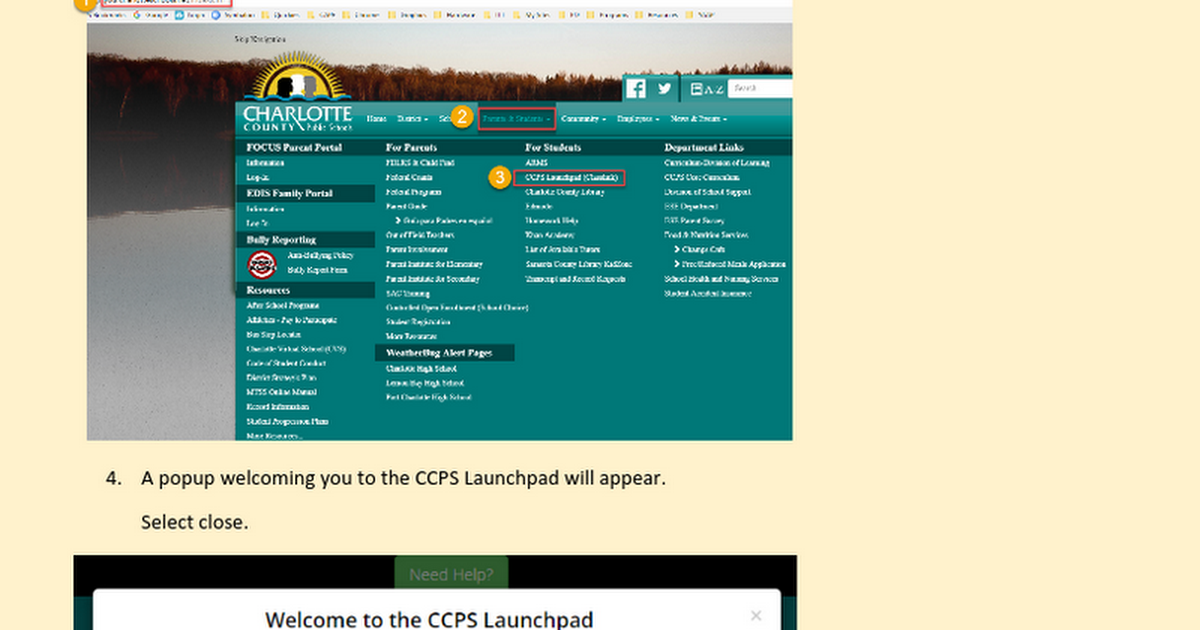Viewport: 1200px width, 630px height.
Task: Open Lemon Bay High School WeatherBug link
Action: (x=425, y=383)
